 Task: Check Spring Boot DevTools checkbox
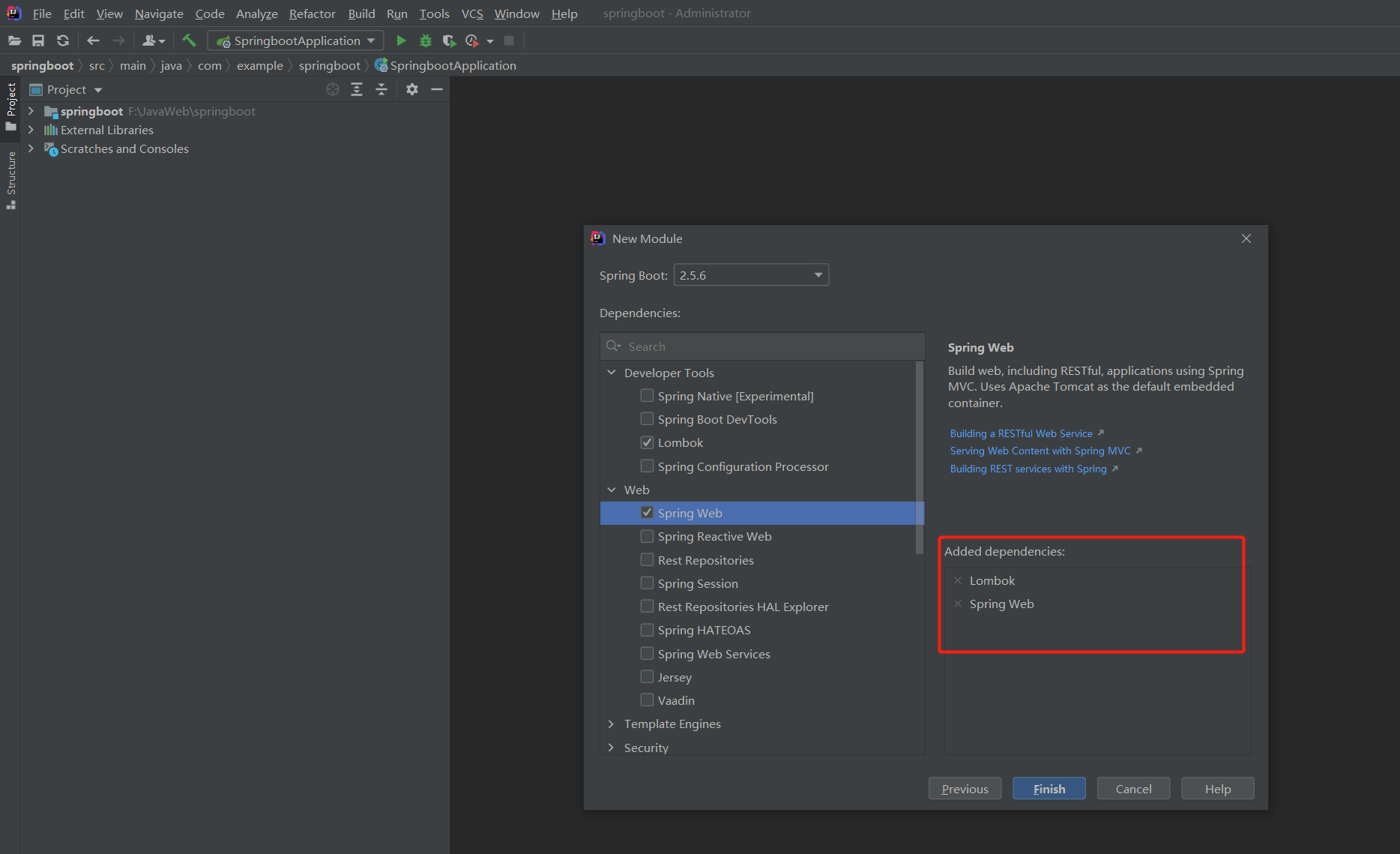[x=647, y=418]
